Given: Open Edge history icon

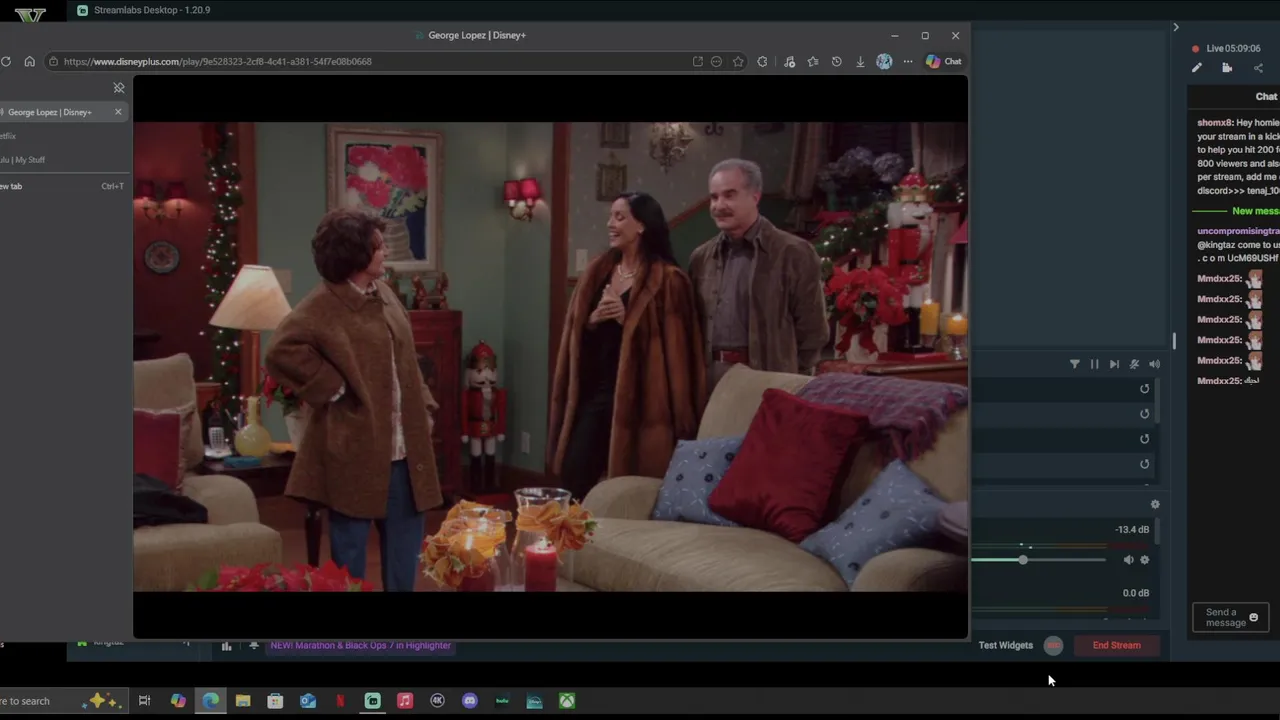Looking at the screenshot, I should (836, 61).
